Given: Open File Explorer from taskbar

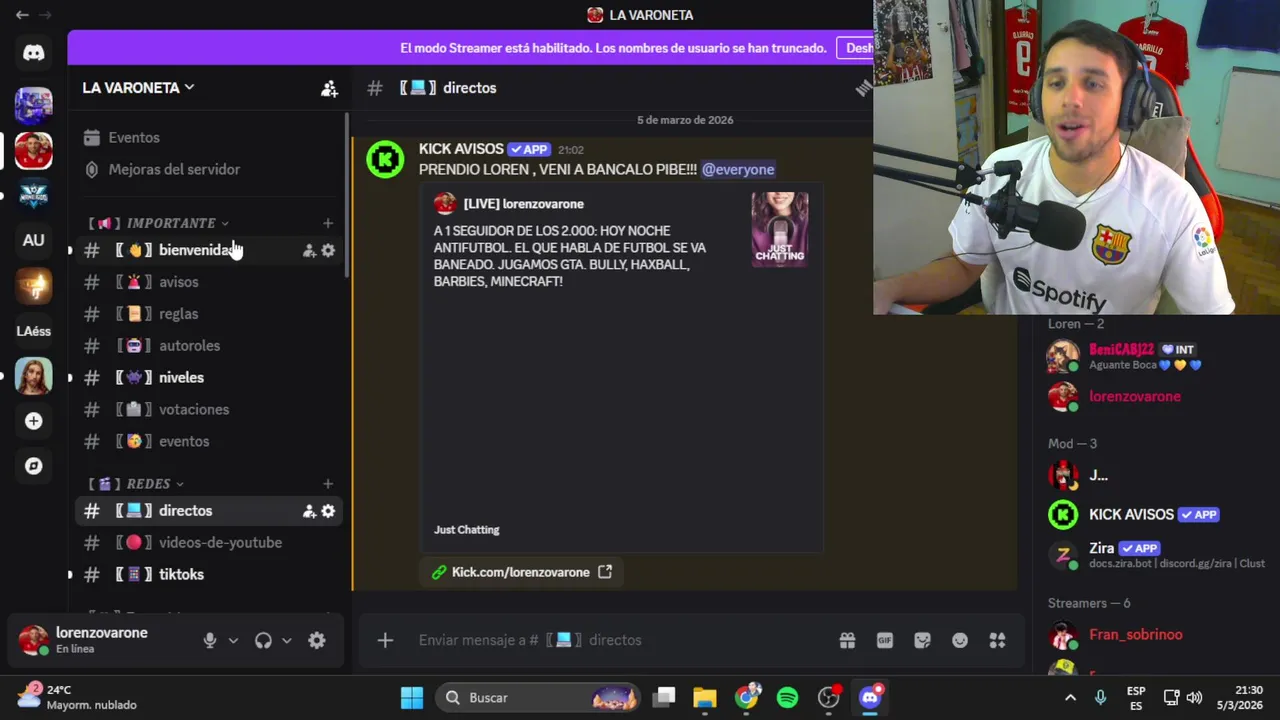Looking at the screenshot, I should point(705,698).
